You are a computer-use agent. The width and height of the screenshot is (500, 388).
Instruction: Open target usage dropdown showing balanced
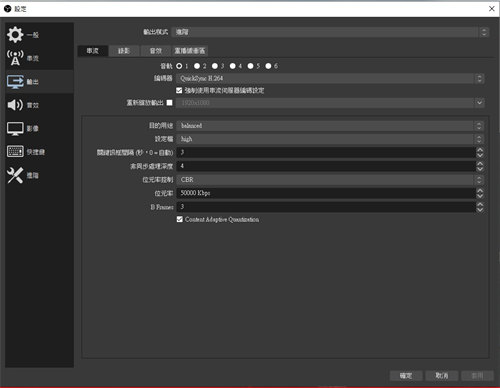[330, 126]
